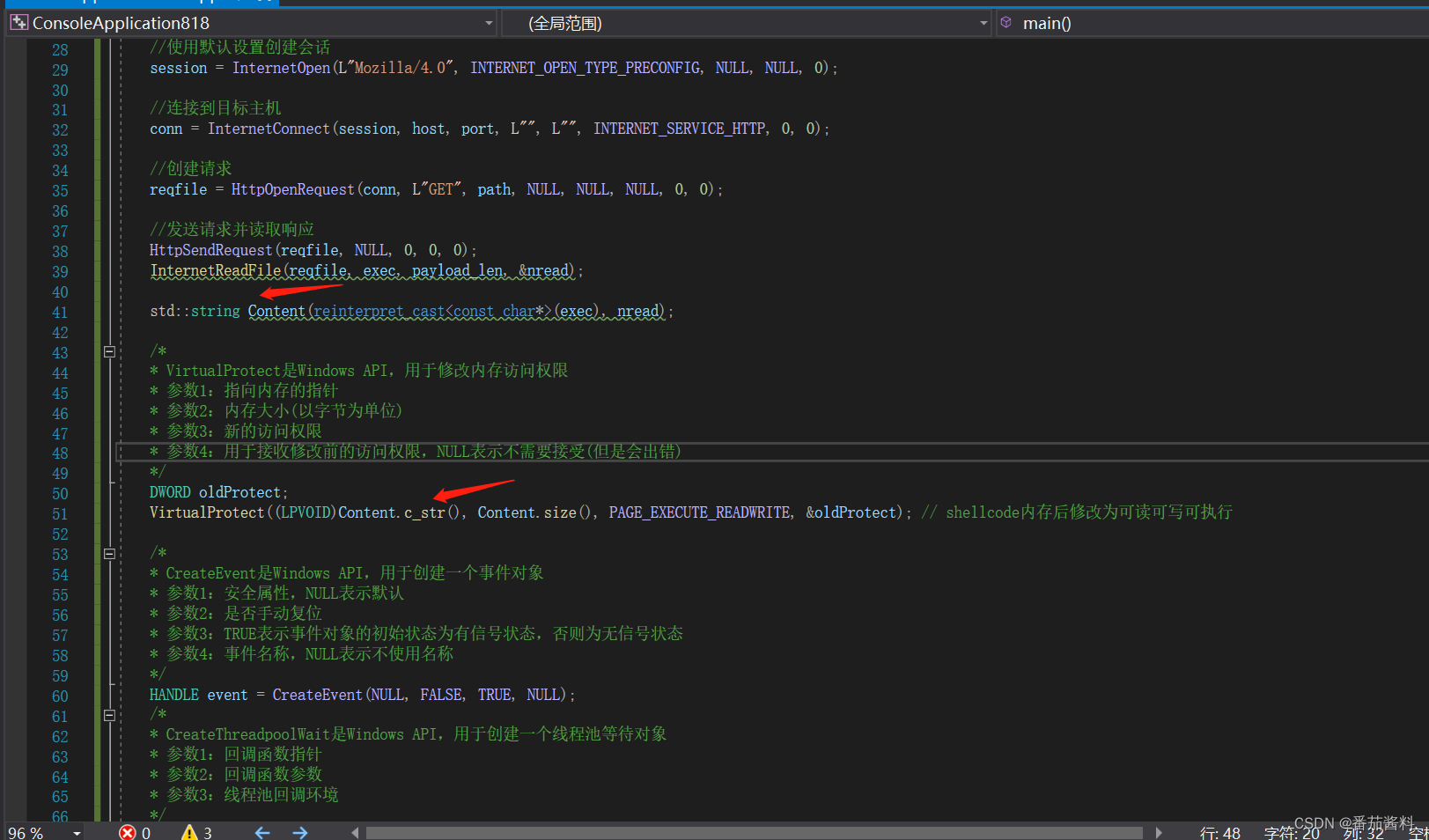Click InternetReadFile on line 39
The image size is (1429, 840).
(x=216, y=270)
